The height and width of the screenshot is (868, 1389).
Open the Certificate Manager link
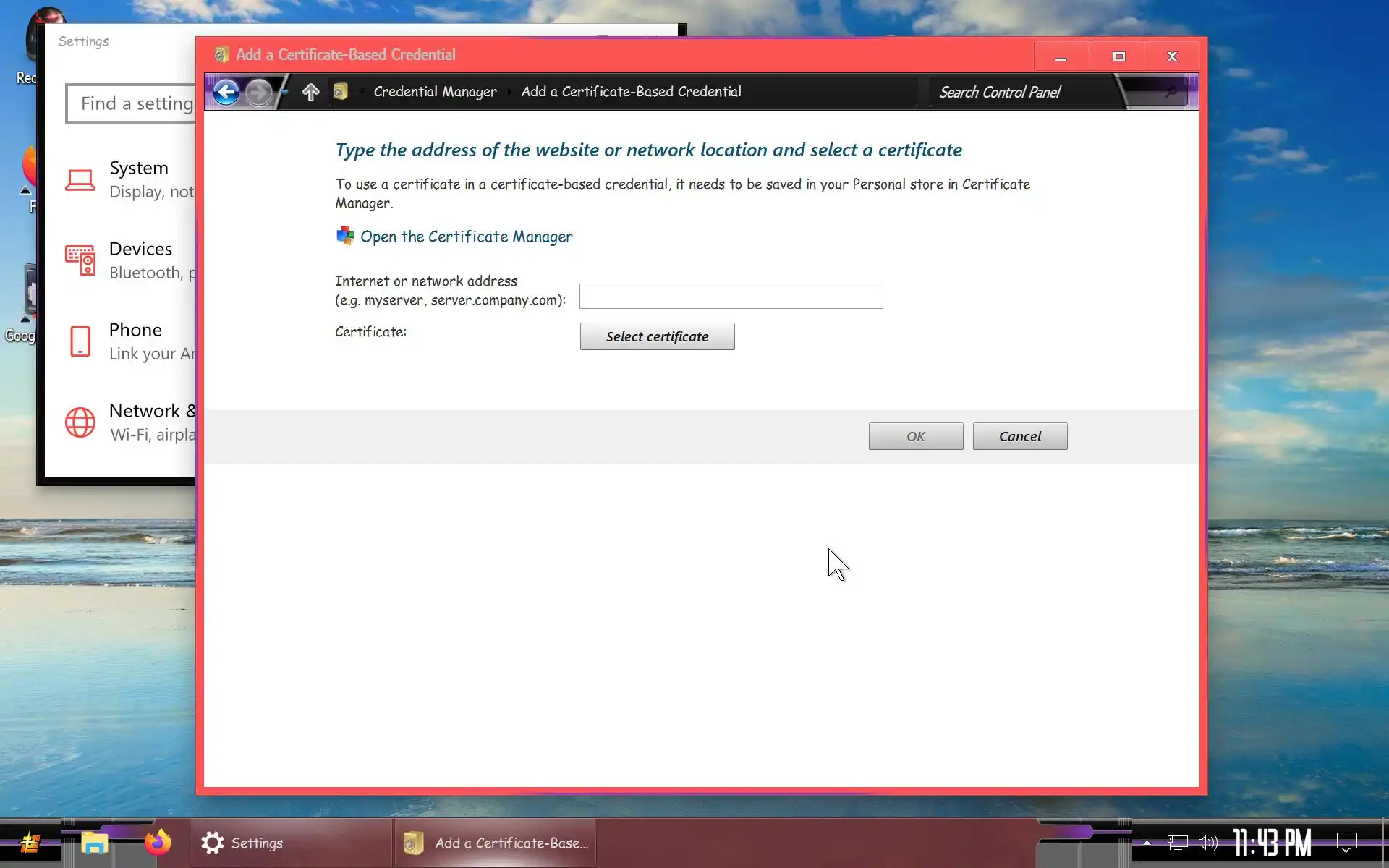click(466, 237)
